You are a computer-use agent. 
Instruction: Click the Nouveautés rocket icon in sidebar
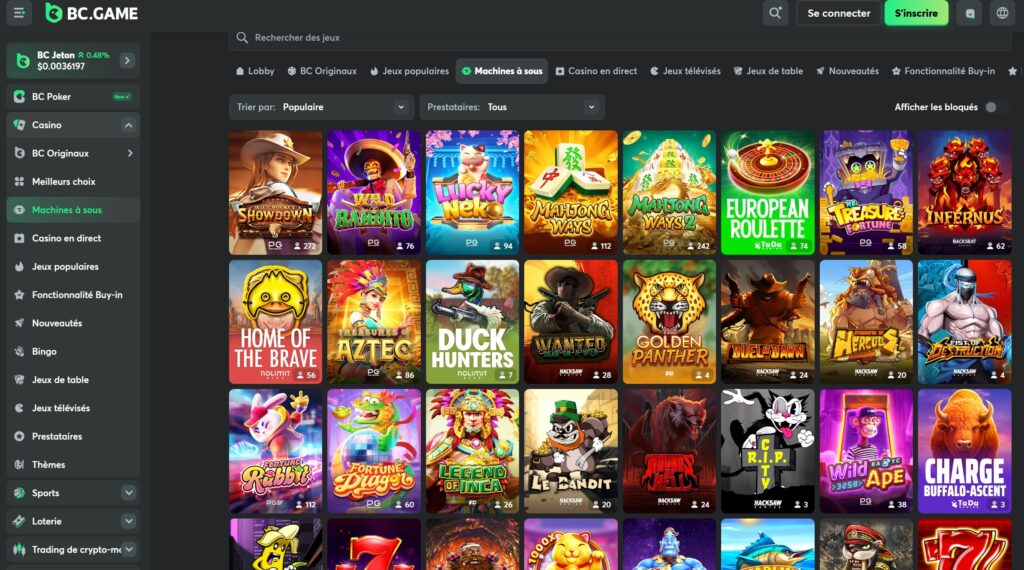19,323
